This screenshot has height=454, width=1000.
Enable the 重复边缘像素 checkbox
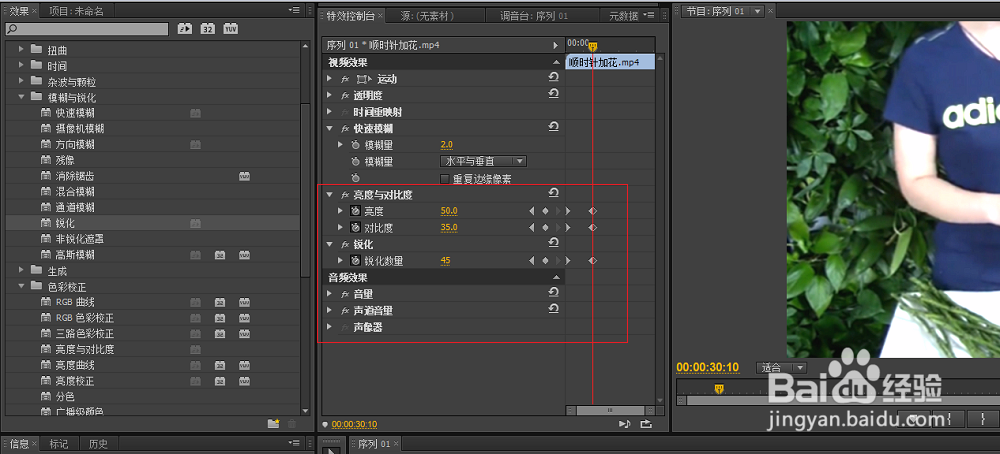[445, 179]
